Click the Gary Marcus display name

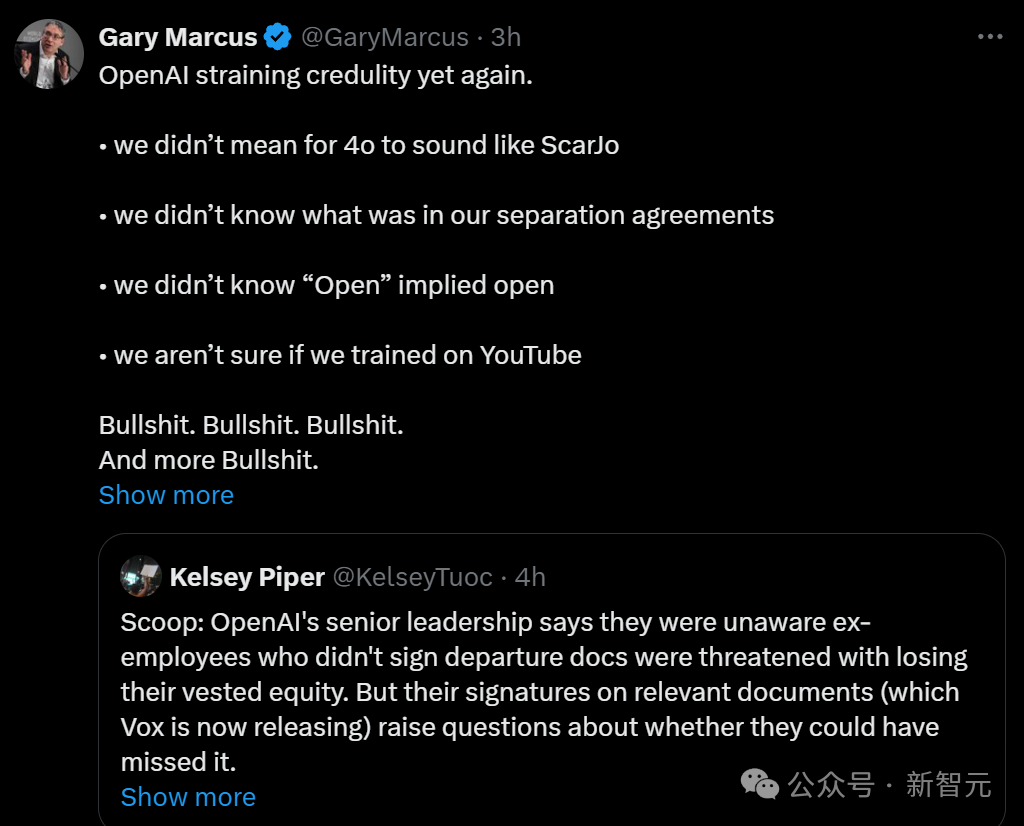coord(178,38)
